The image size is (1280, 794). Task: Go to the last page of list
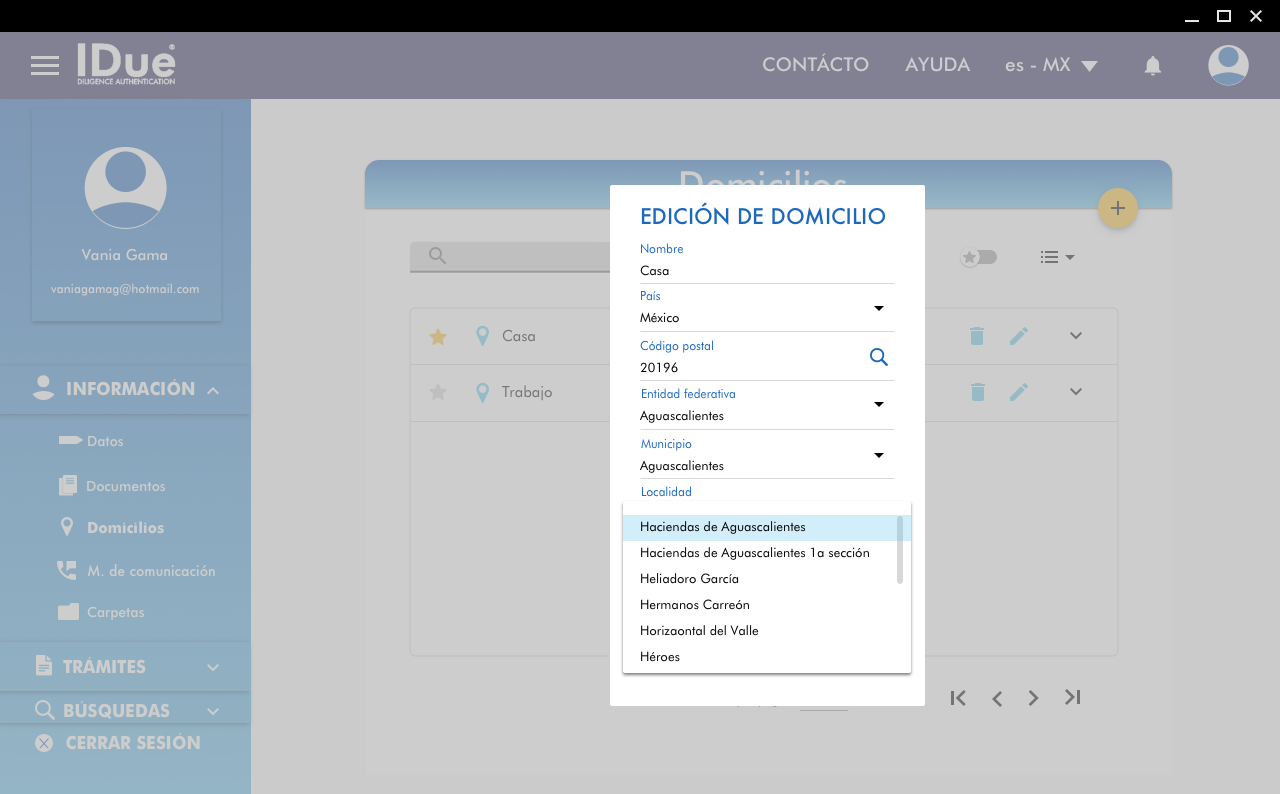[1072, 698]
